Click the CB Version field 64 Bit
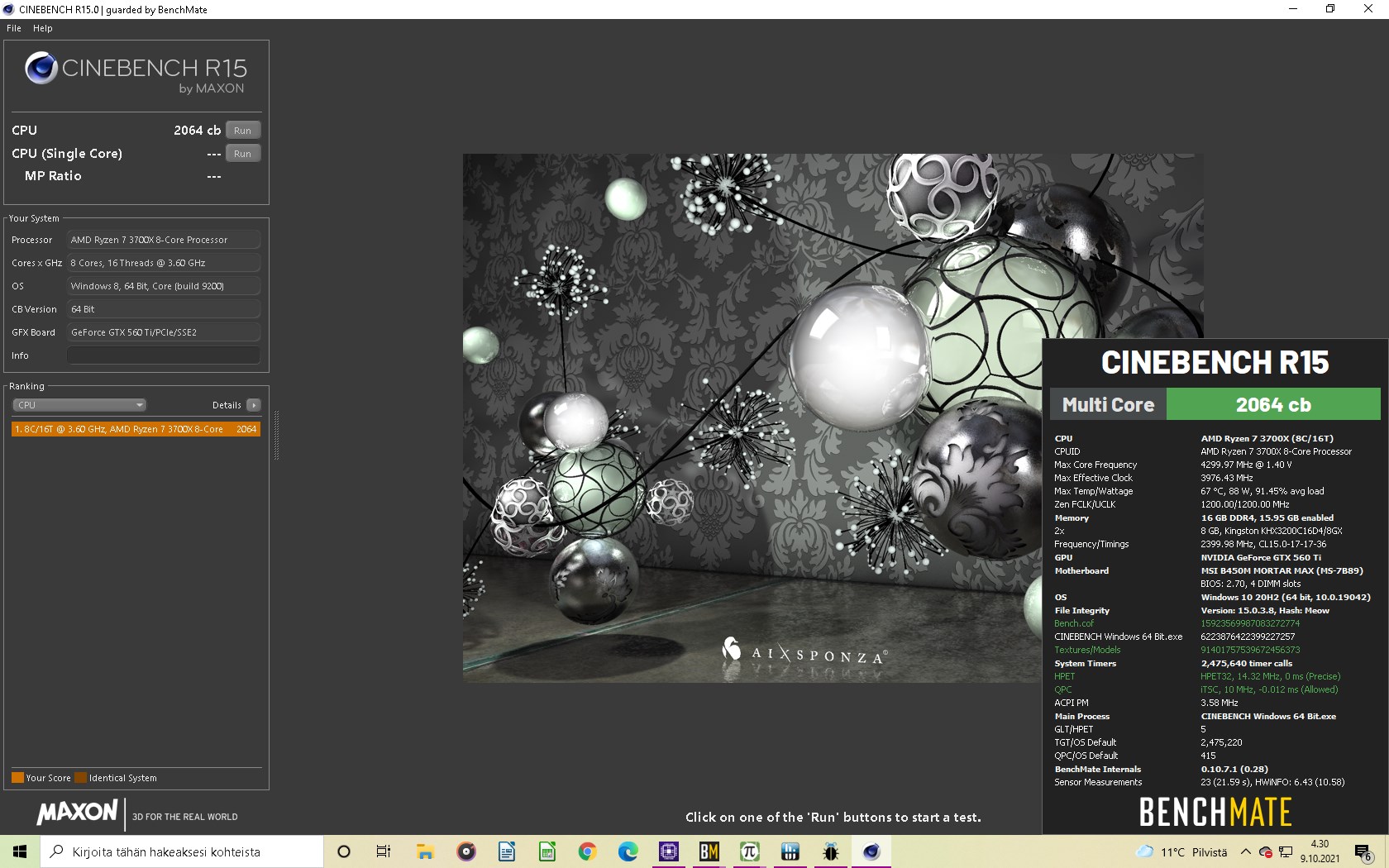1389x868 pixels. point(164,309)
